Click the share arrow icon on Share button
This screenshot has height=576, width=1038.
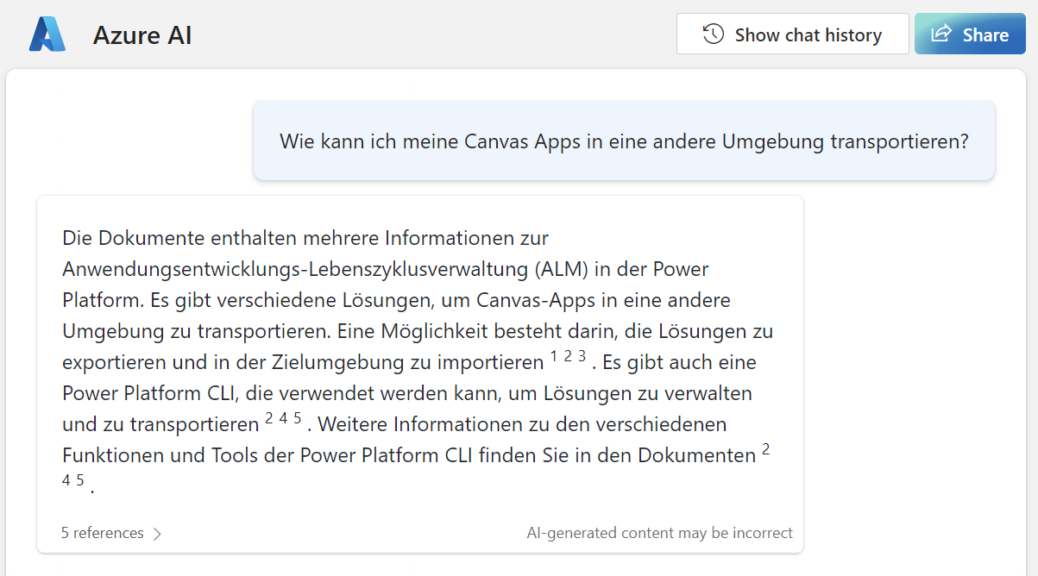tap(941, 35)
